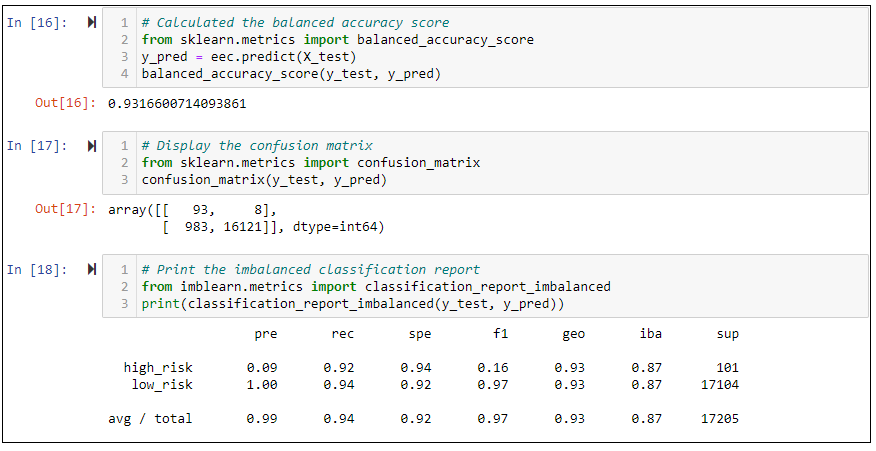
Task: Click low_risk precision value 1.00
Action: click(262, 384)
